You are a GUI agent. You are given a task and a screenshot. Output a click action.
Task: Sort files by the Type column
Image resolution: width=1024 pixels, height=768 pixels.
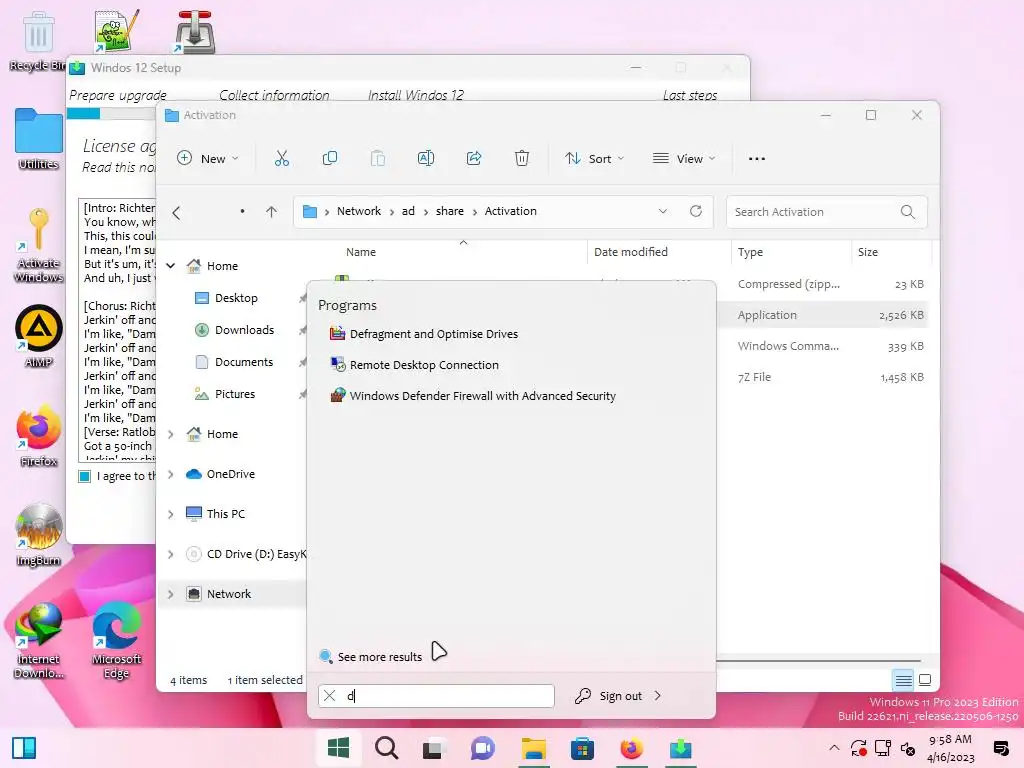[790, 252]
